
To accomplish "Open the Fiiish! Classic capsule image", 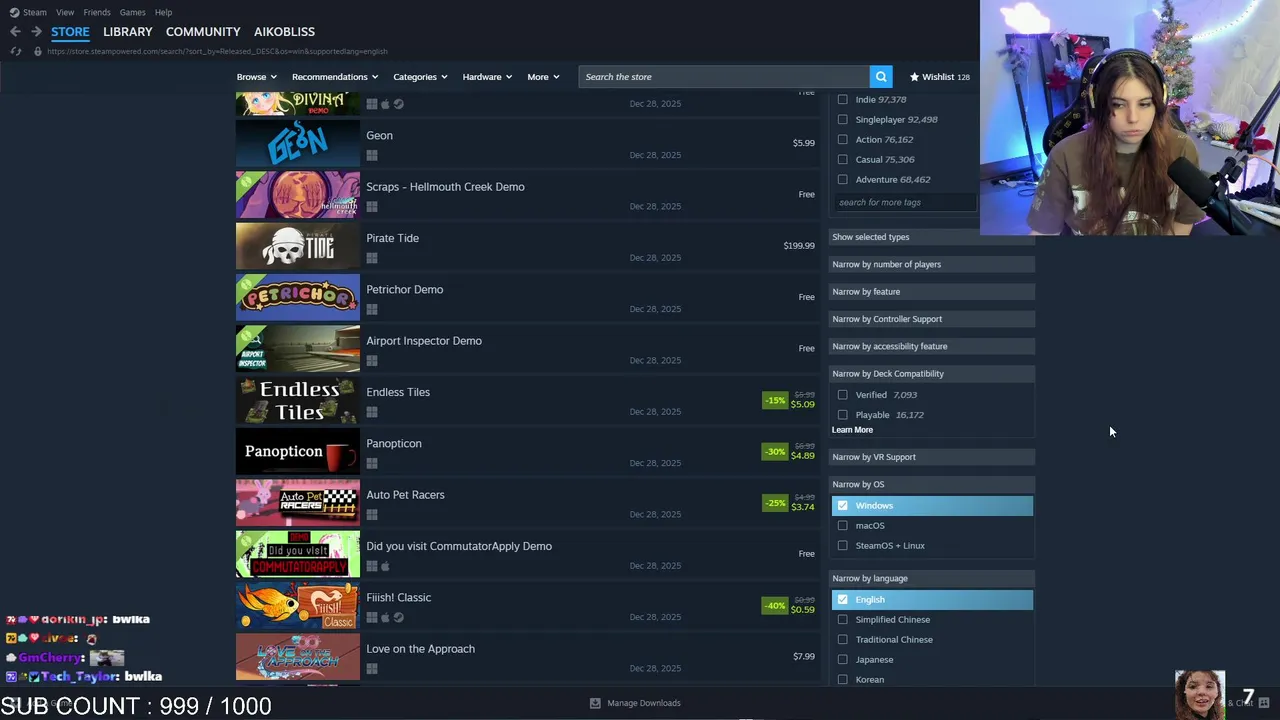I will [298, 605].
